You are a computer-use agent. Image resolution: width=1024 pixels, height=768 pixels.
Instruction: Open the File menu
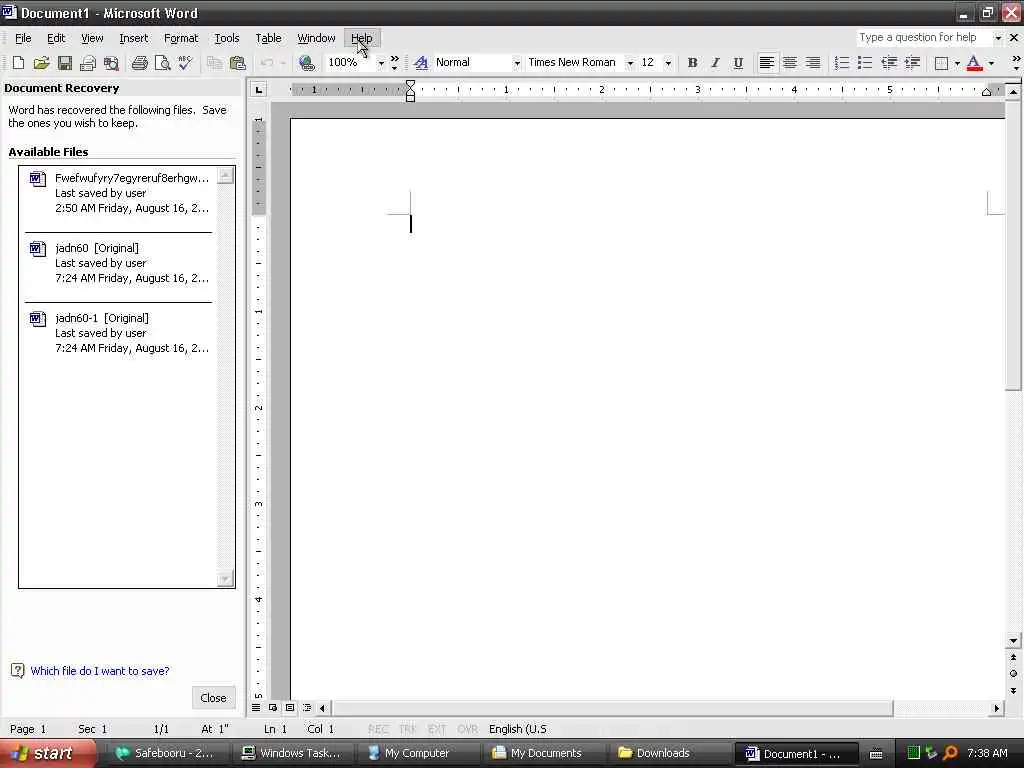tap(23, 38)
